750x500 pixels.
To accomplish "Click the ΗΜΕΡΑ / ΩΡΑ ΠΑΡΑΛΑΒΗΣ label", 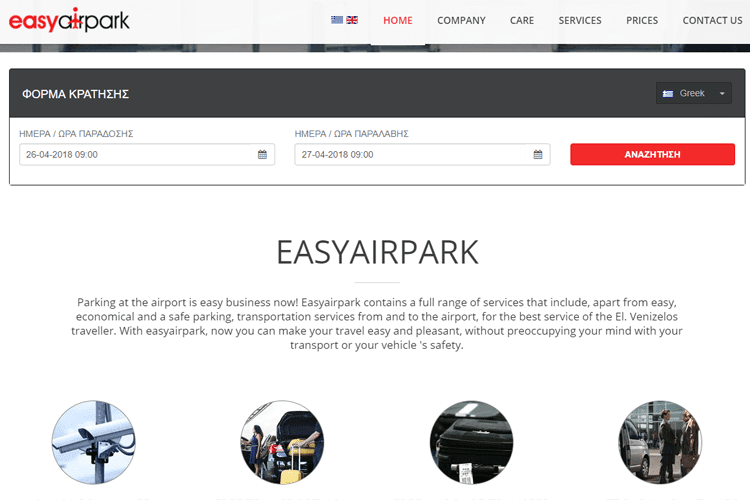I will (x=352, y=133).
